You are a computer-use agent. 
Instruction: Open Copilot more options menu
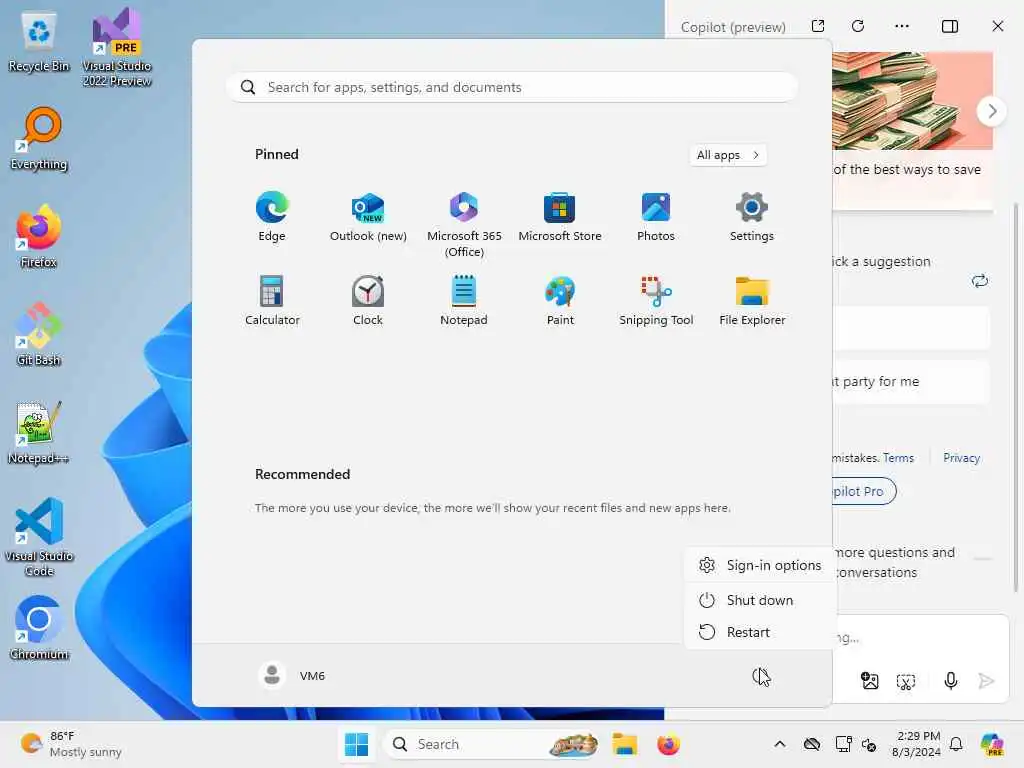pos(902,26)
